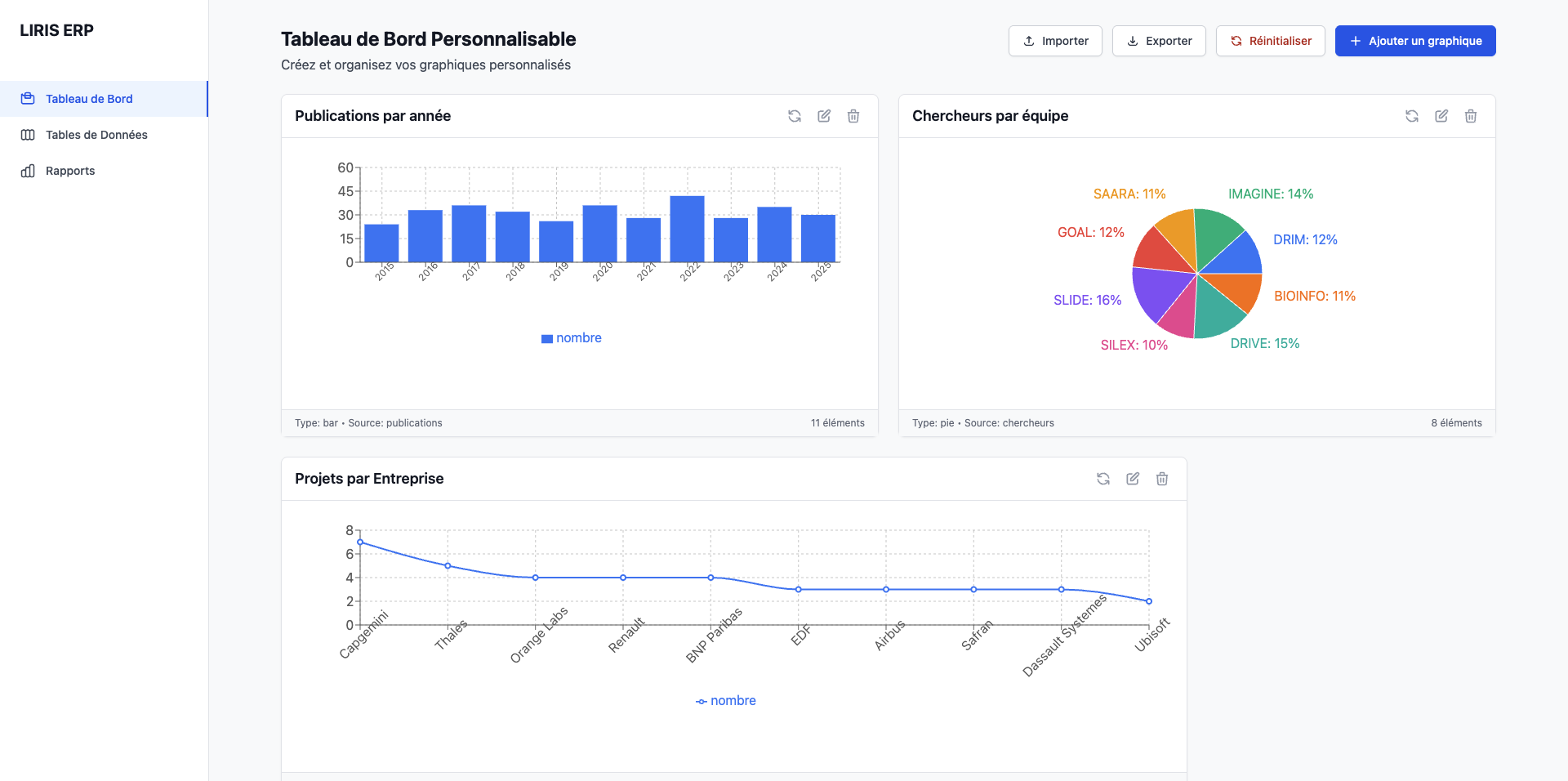1568x781 pixels.
Task: Toggle the nombre legend under the bar chart
Action: click(x=571, y=337)
